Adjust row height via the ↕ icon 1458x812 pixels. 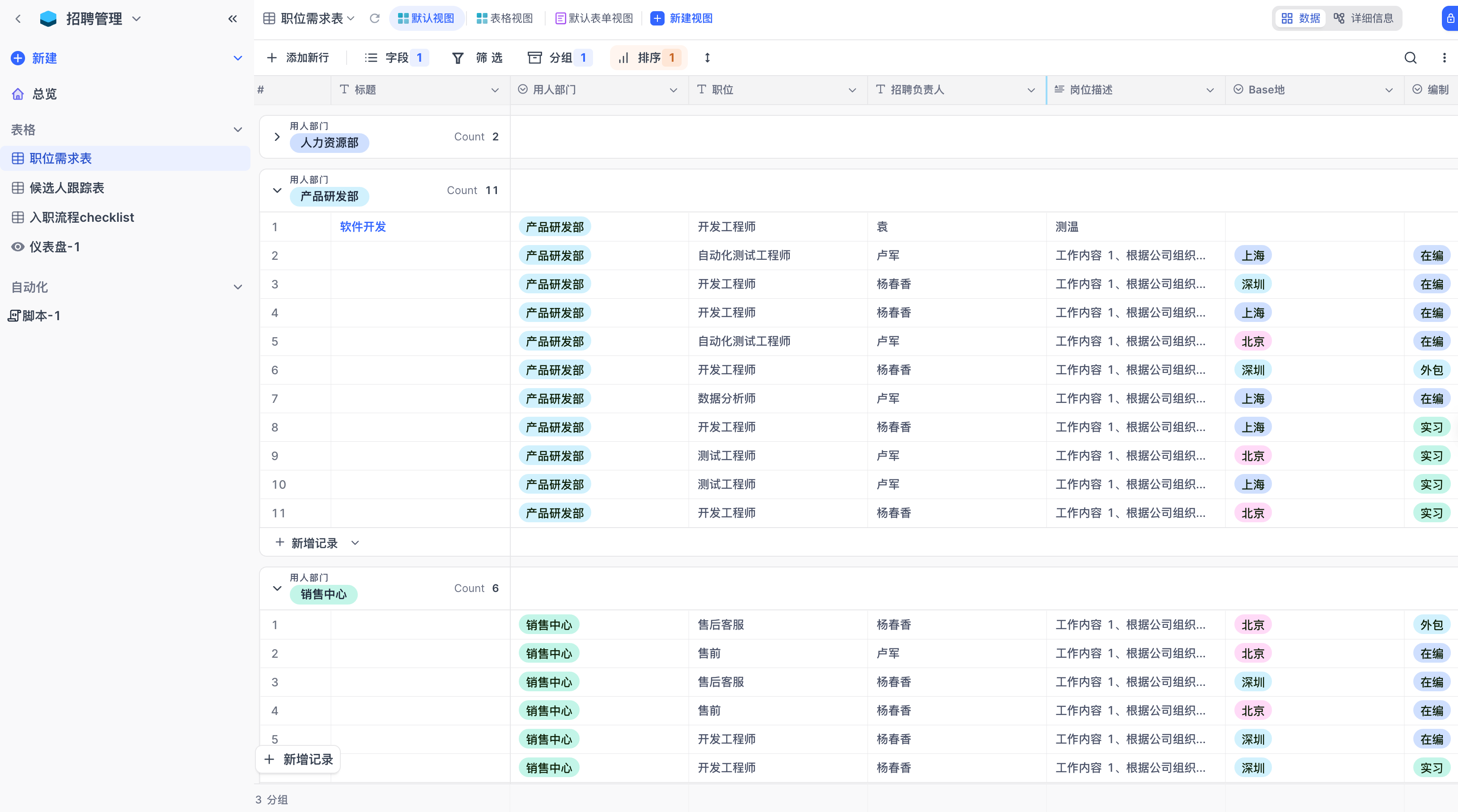tap(707, 58)
